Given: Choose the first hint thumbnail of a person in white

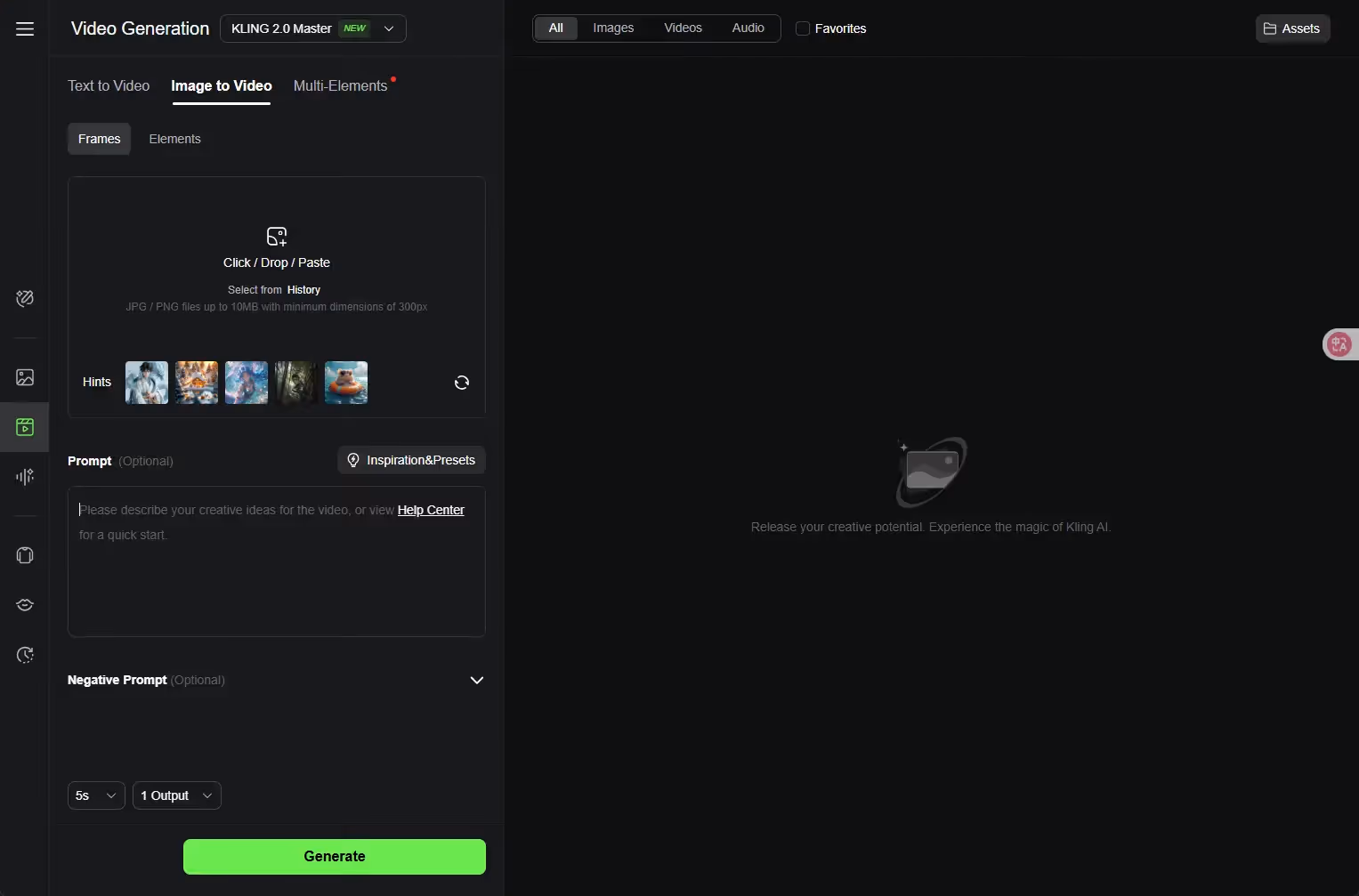Looking at the screenshot, I should 147,383.
